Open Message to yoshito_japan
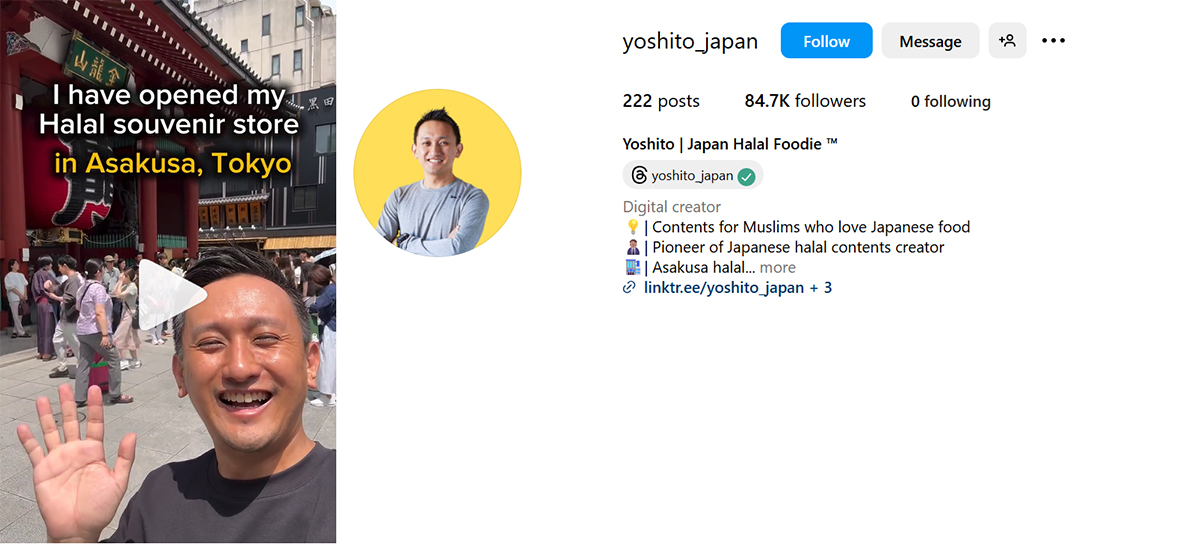Viewport: 1200px width, 544px height. [x=930, y=41]
